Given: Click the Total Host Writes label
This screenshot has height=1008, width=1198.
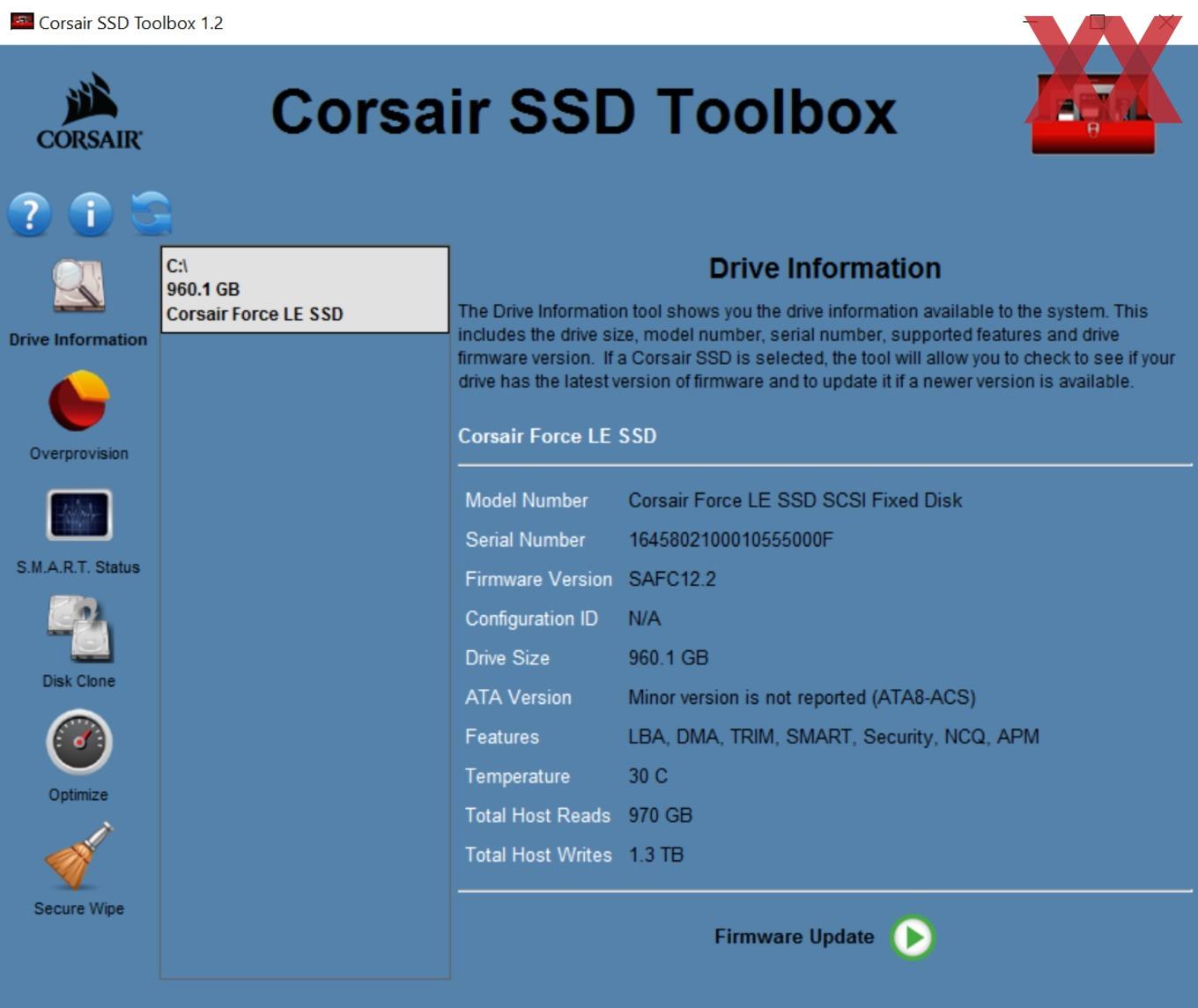Looking at the screenshot, I should [x=538, y=855].
